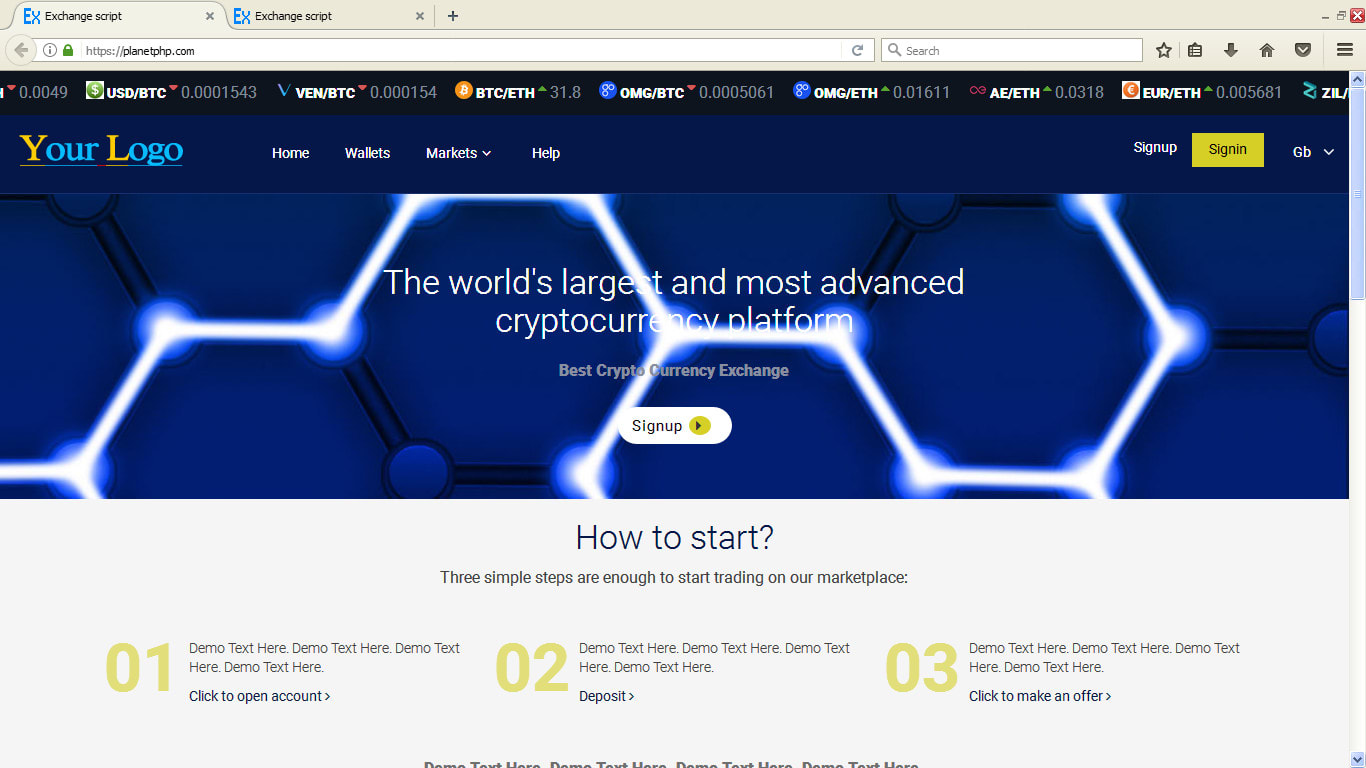Click the scrollbar down arrow

[1358, 760]
